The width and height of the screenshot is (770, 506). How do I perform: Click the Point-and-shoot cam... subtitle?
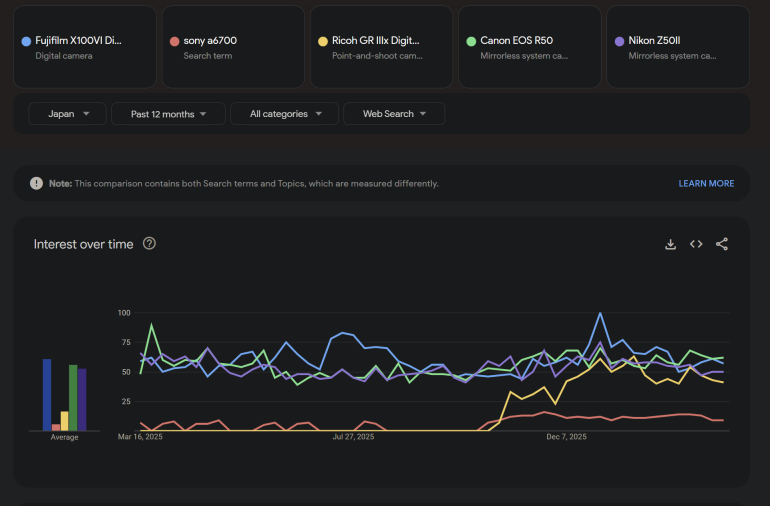tap(377, 56)
